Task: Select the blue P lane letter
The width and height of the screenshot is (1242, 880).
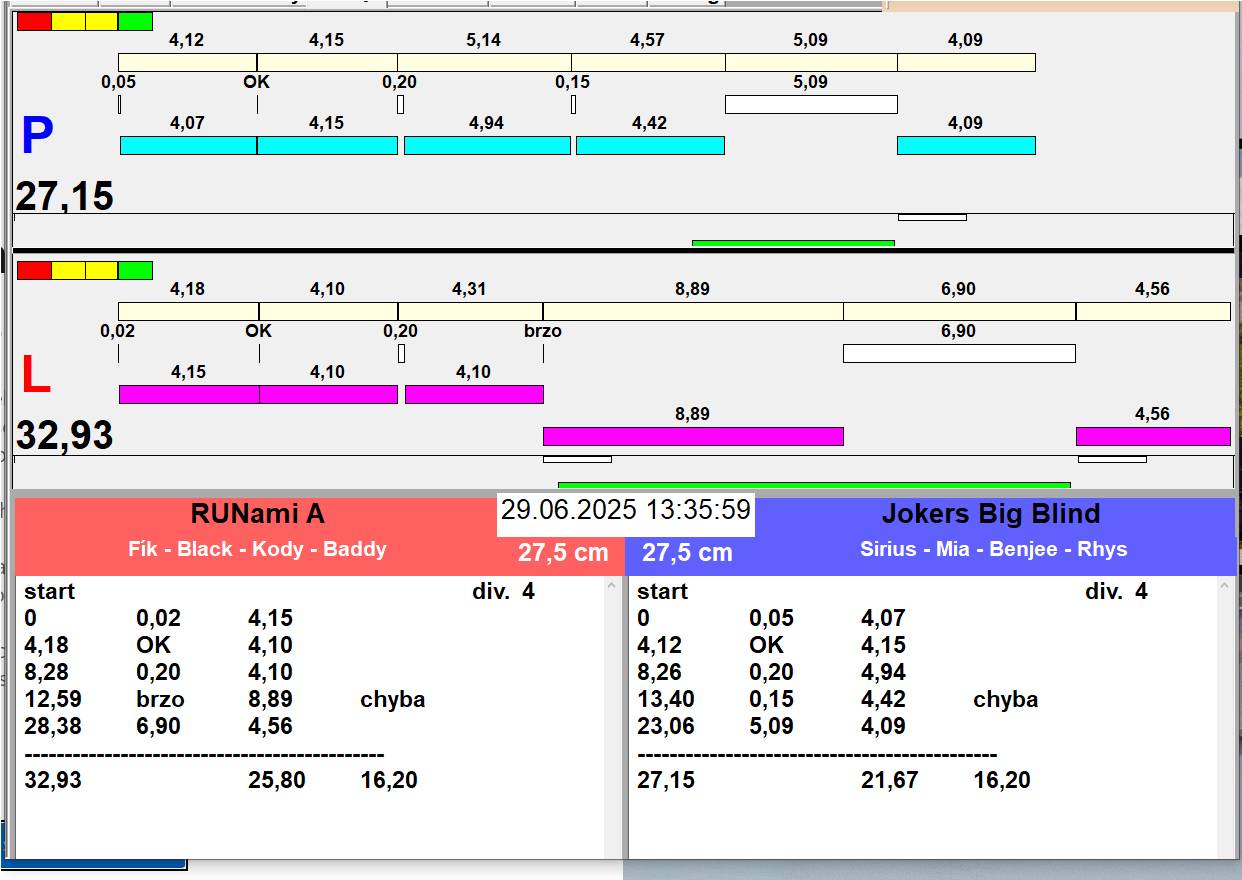Action: [x=37, y=137]
